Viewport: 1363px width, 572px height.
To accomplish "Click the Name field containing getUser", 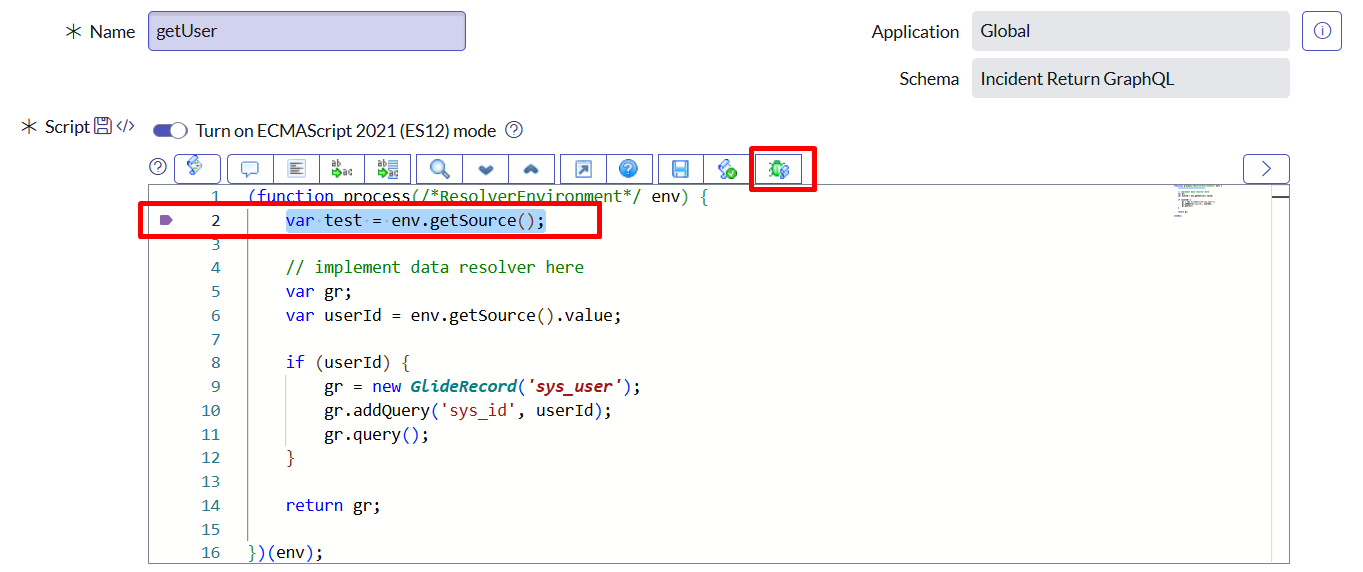I will pyautogui.click(x=306, y=31).
